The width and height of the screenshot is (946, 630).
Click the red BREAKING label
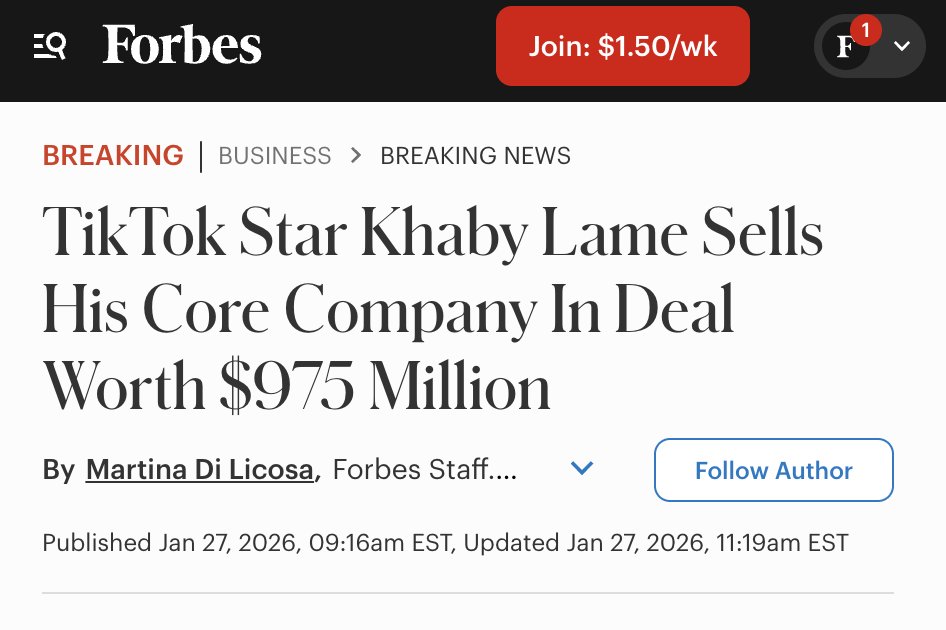click(x=113, y=156)
